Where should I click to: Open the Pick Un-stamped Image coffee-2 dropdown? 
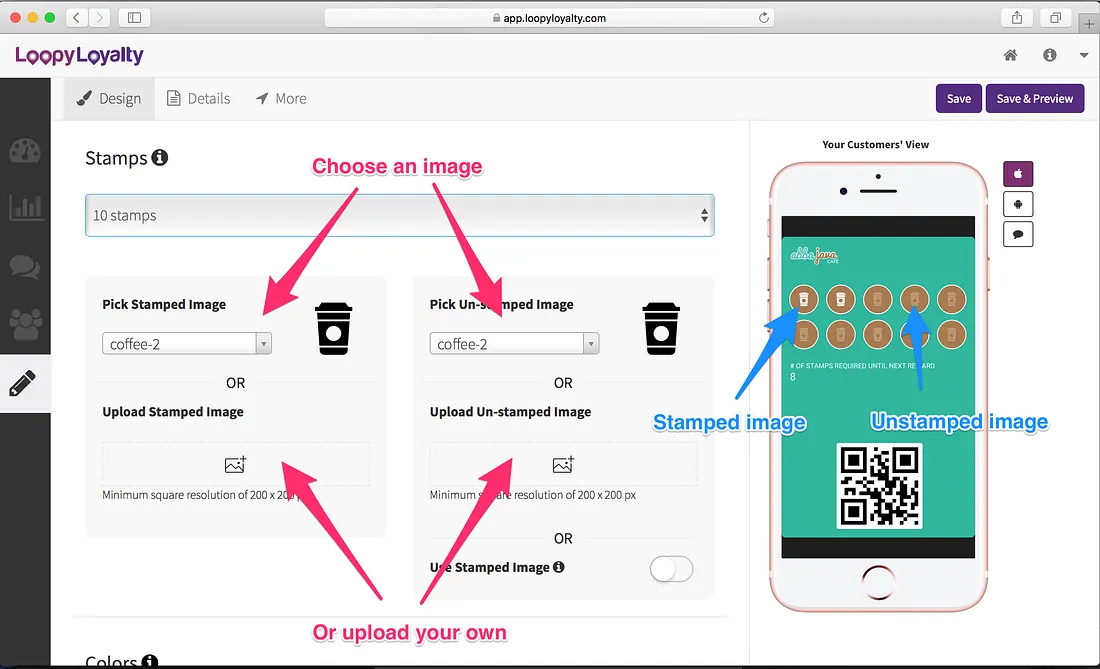514,344
